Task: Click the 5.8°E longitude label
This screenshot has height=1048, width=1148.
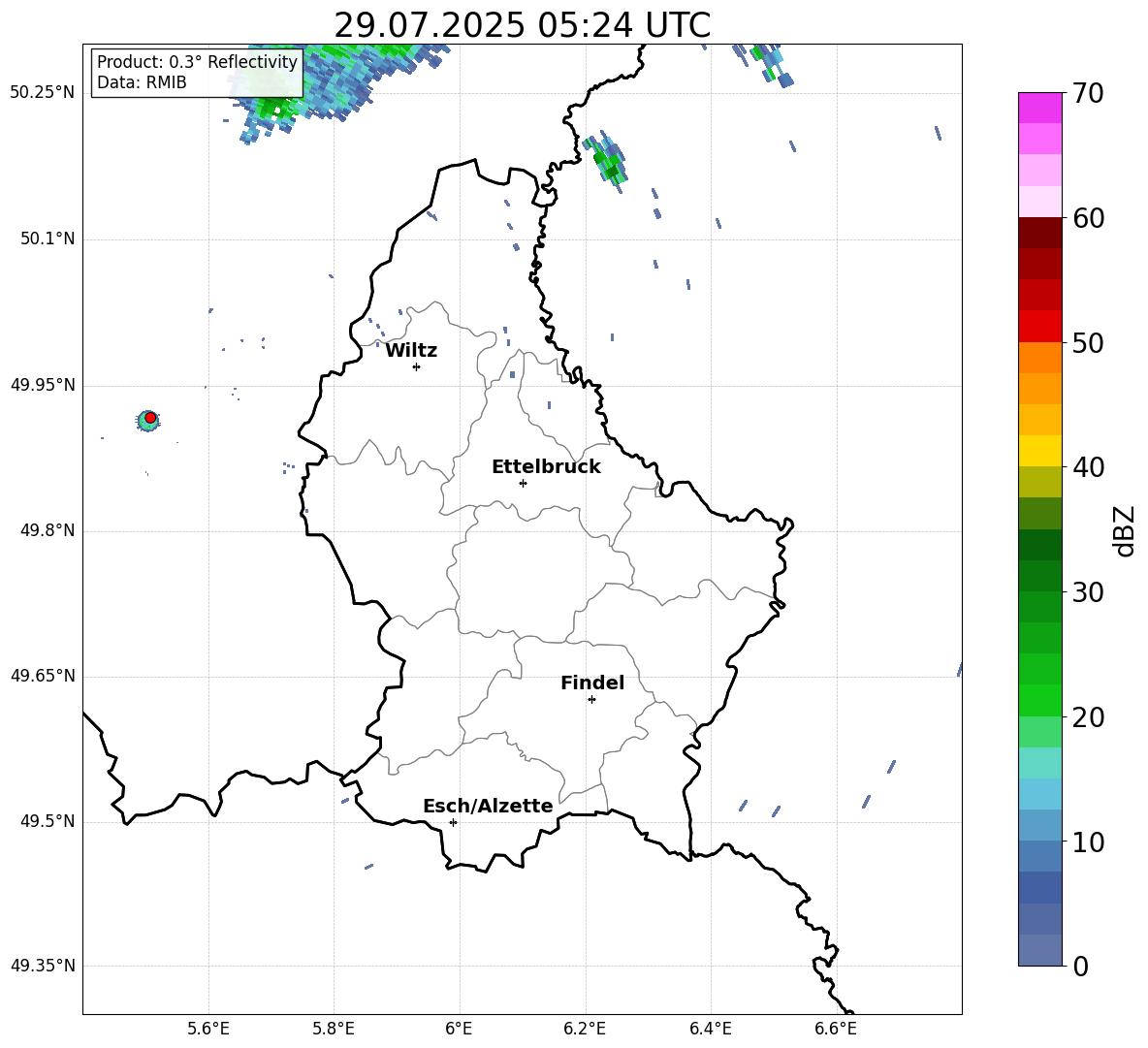Action: (334, 1029)
